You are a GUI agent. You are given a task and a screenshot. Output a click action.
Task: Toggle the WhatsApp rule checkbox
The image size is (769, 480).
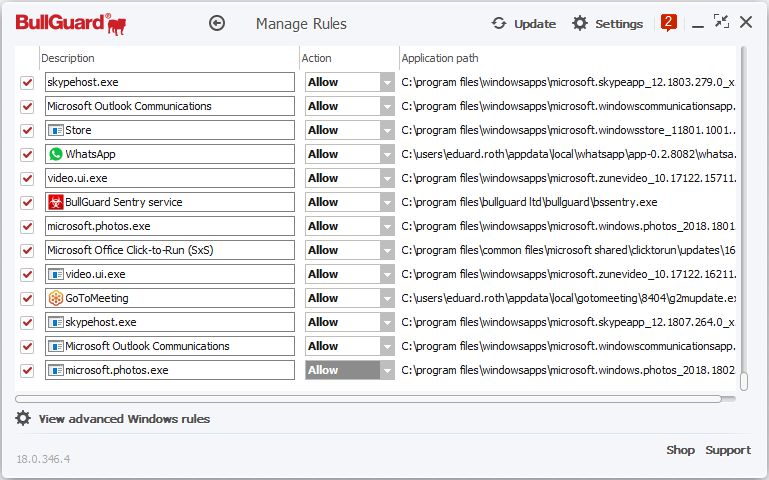click(27, 154)
